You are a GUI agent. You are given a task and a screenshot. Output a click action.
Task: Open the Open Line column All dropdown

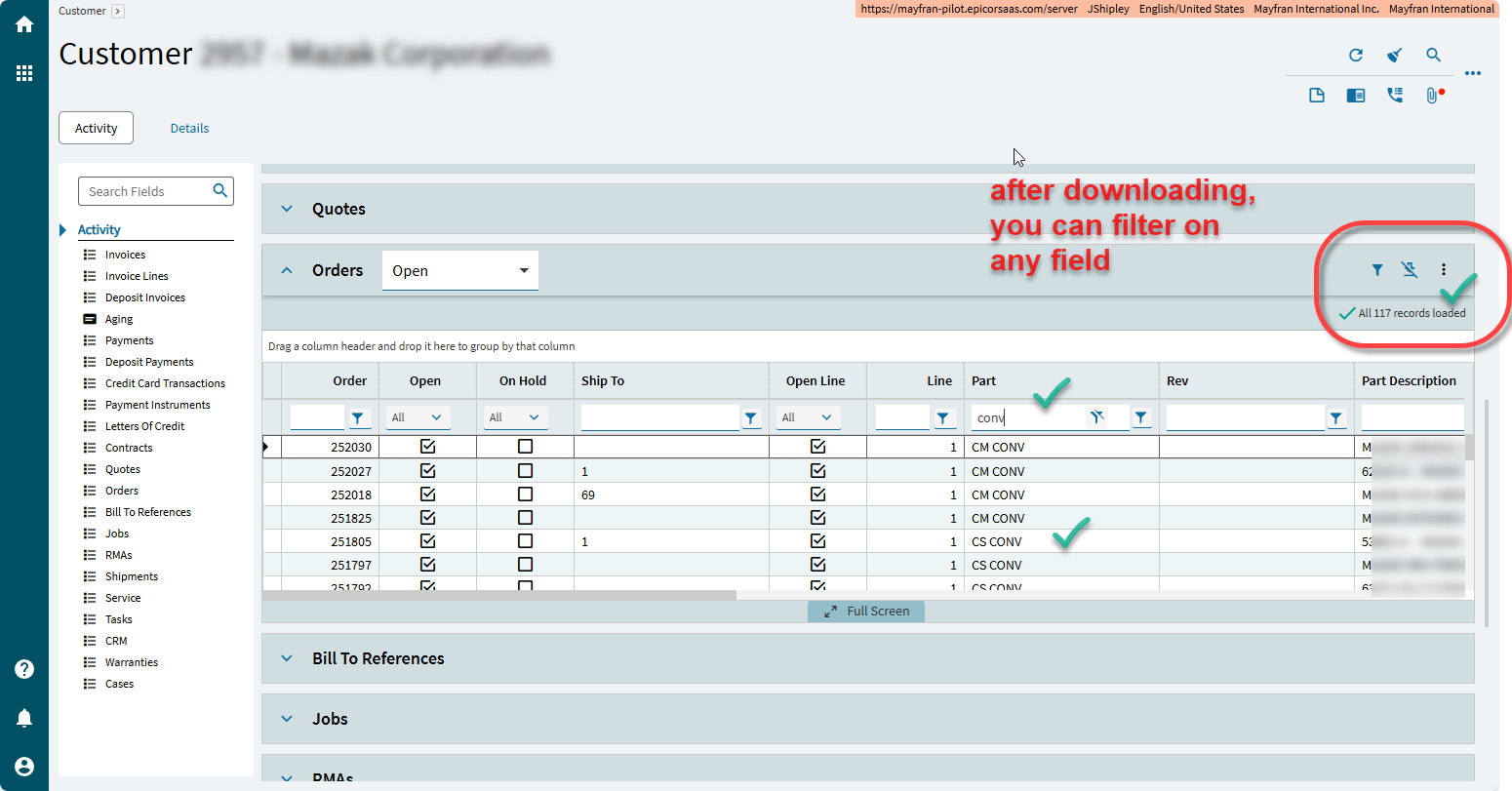coord(808,417)
